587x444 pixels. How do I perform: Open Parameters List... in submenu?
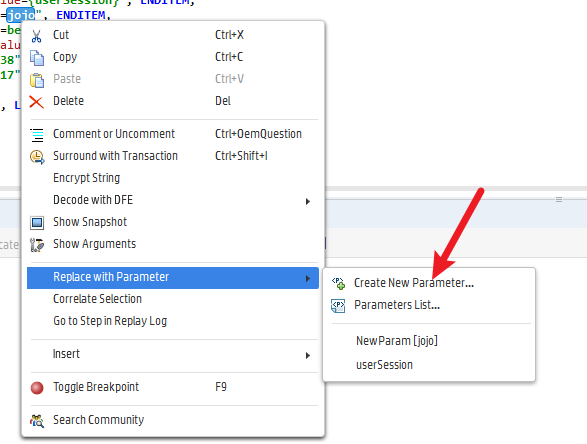[x=429, y=305]
